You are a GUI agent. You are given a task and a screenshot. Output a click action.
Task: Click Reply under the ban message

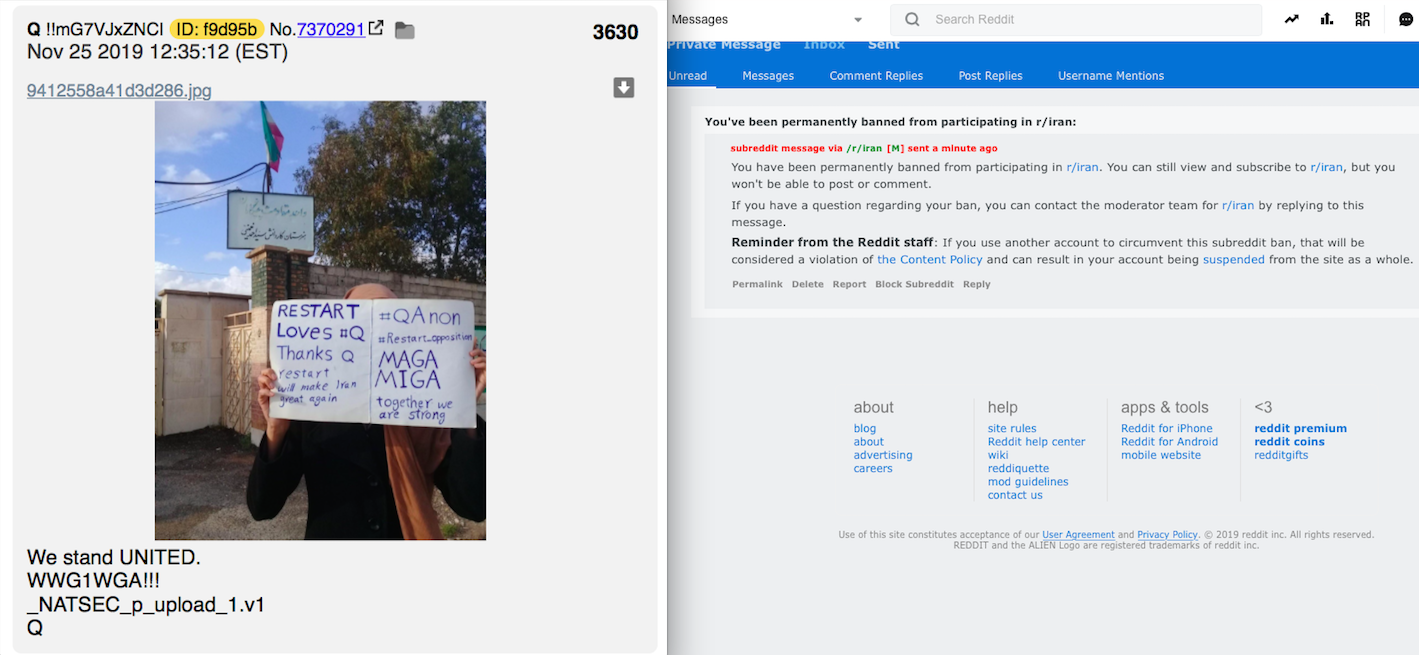(x=976, y=284)
